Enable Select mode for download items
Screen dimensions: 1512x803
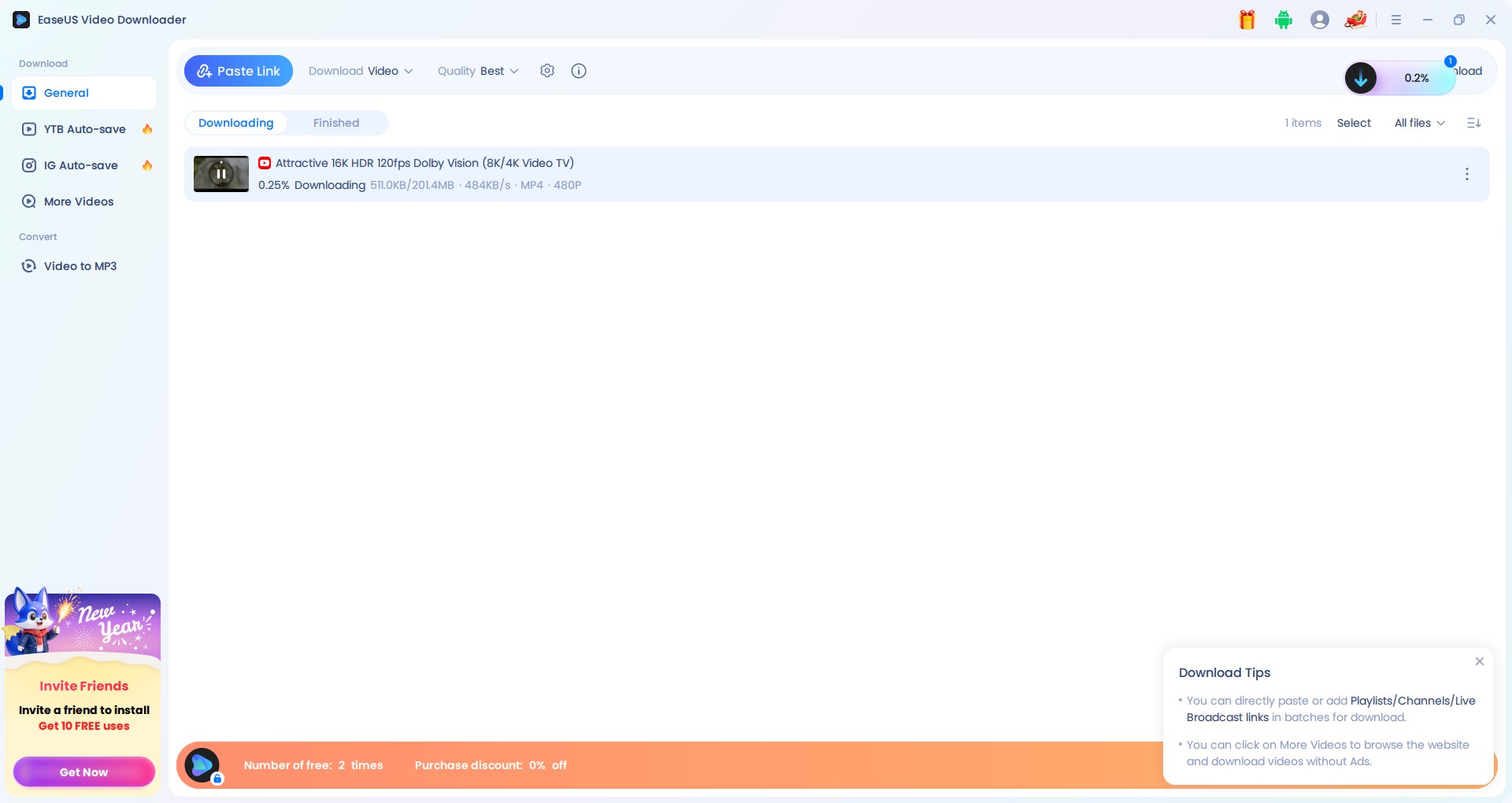click(x=1354, y=123)
